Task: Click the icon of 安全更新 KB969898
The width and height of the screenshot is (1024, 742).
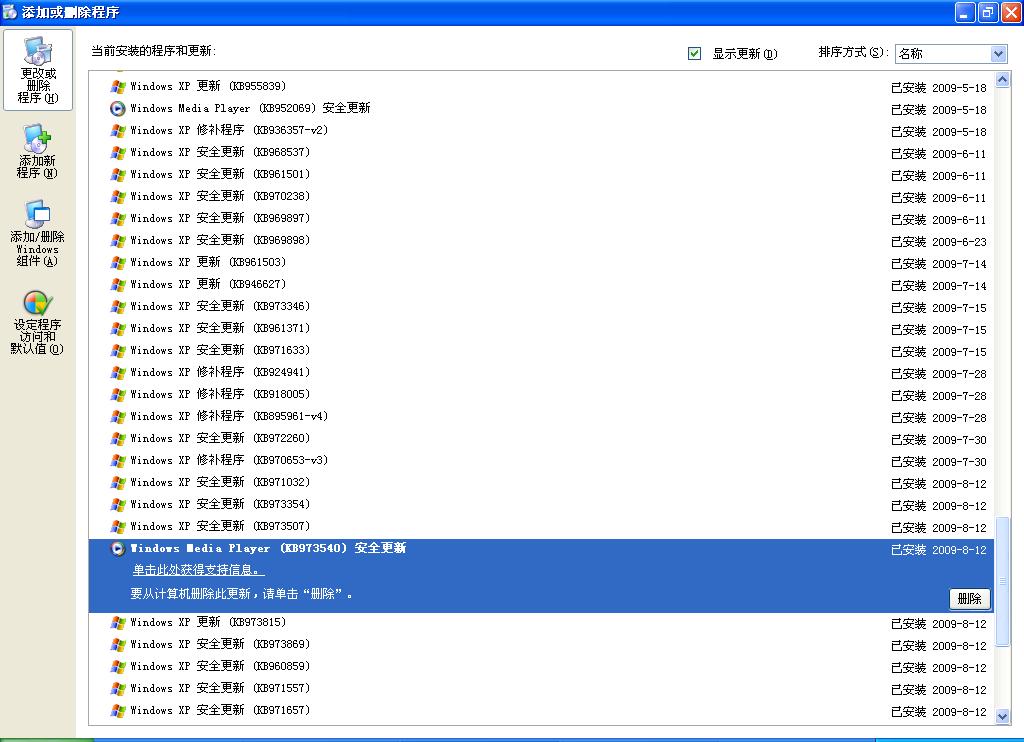Action: [x=118, y=240]
